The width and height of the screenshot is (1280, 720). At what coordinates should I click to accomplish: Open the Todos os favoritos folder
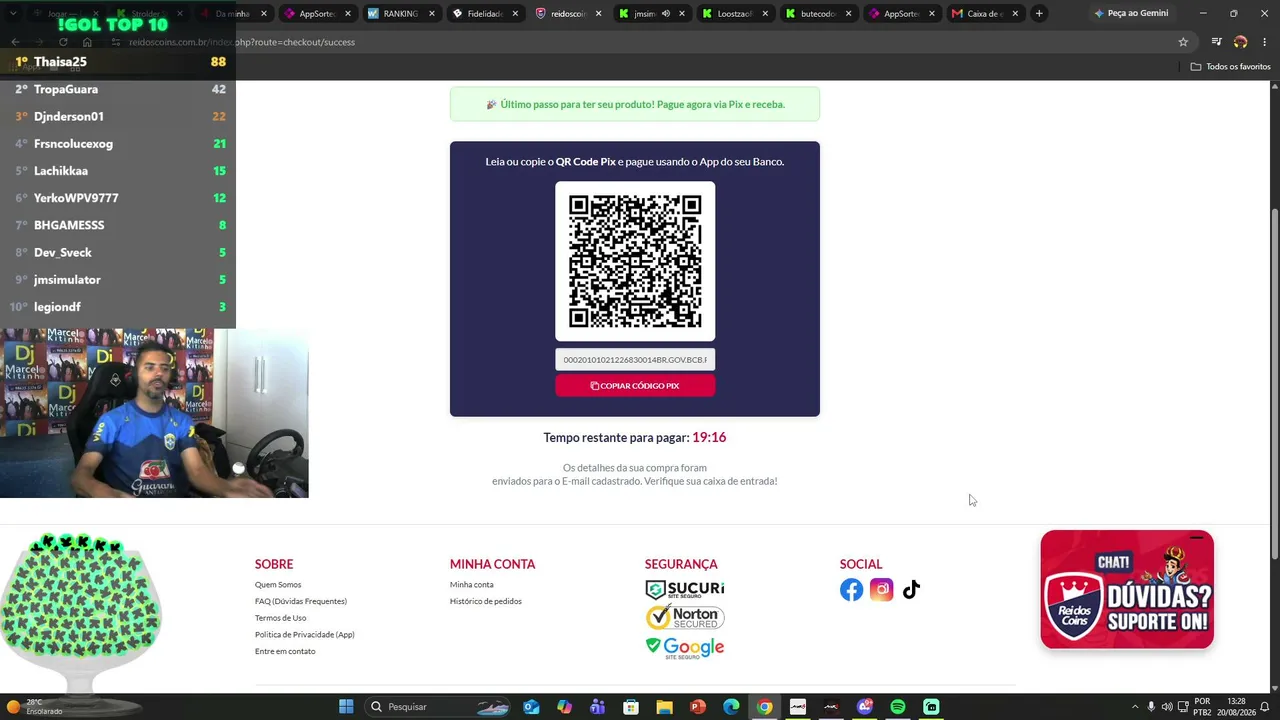tap(1230, 67)
